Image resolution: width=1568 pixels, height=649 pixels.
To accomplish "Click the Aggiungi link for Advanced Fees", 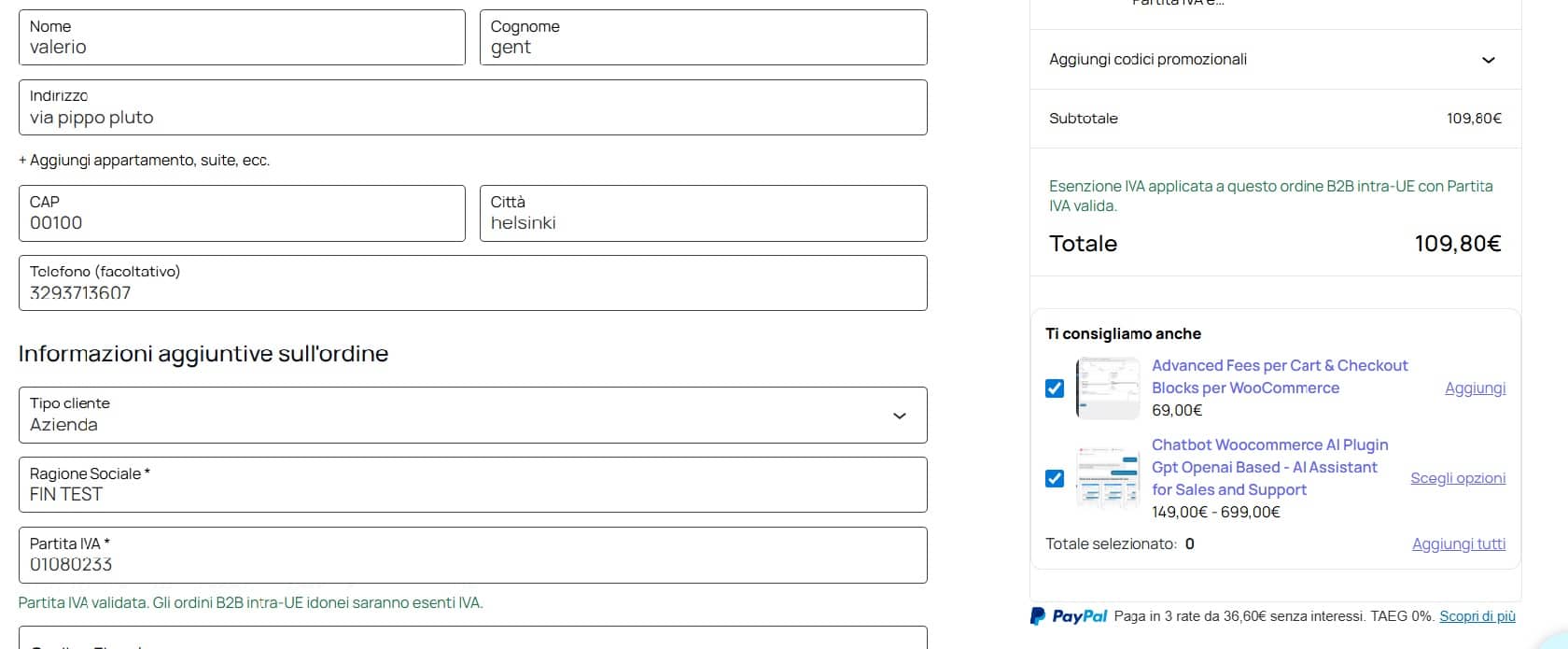I will coord(1475,388).
